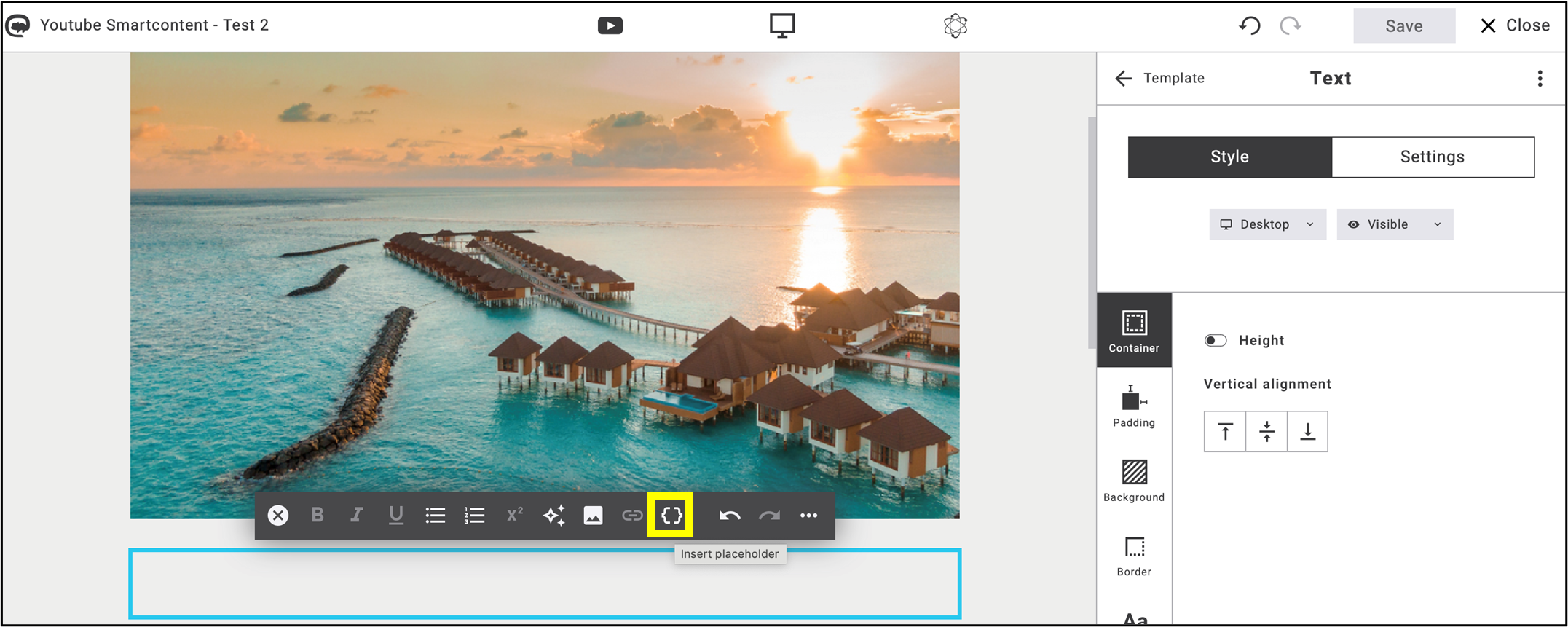Toggle the Height switch
The height and width of the screenshot is (627, 1568).
point(1216,341)
